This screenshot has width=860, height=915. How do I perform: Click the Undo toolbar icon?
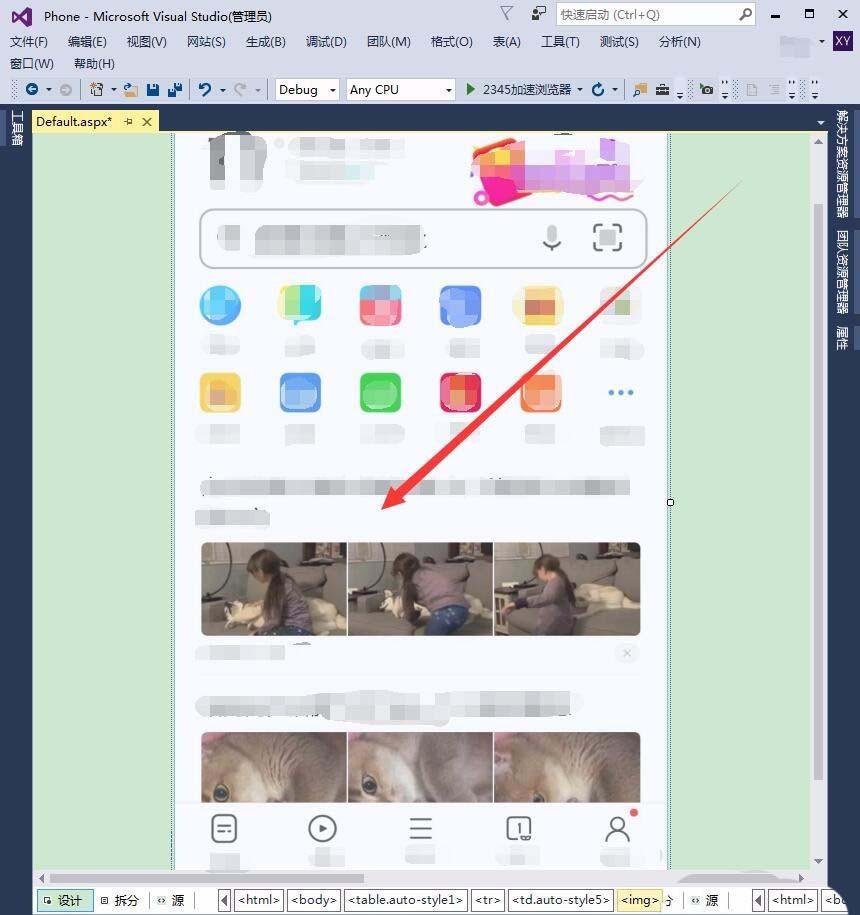point(202,89)
